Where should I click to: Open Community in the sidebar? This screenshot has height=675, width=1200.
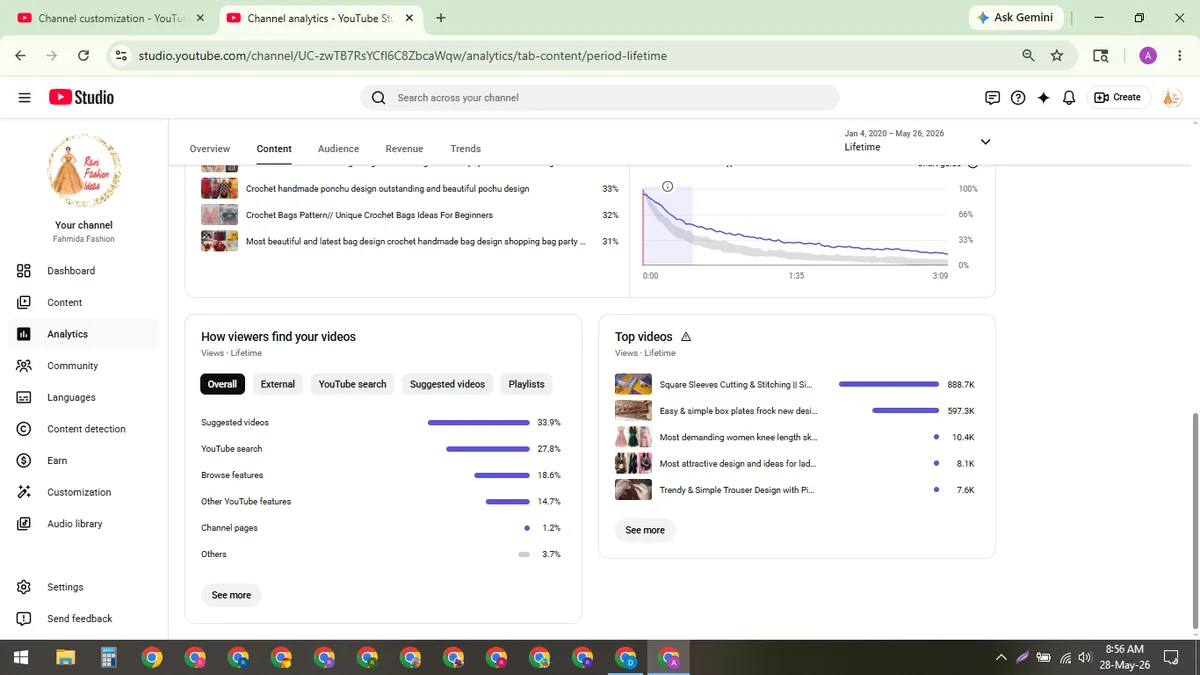coord(84,366)
